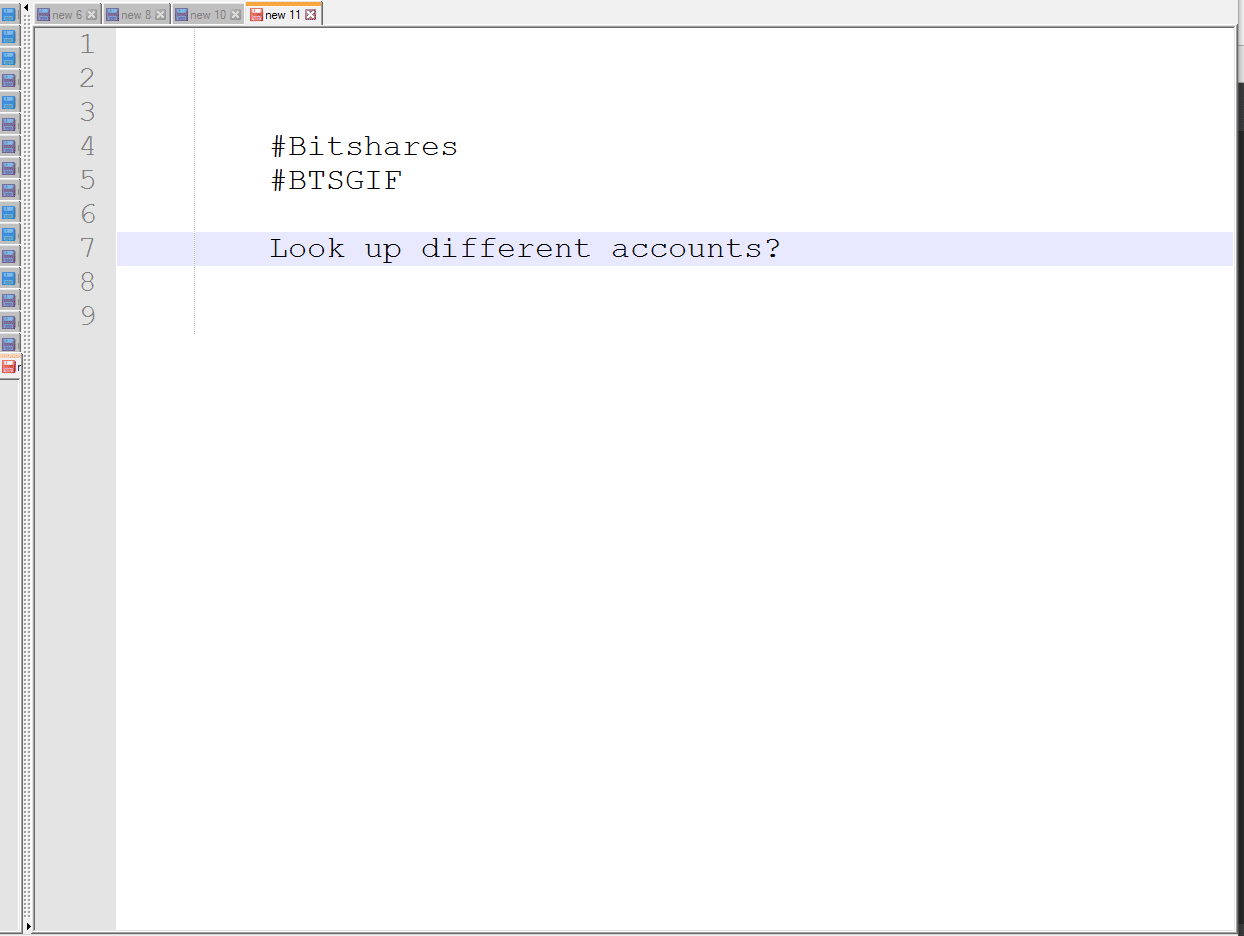
Task: Close the "new 8" tab
Action: tap(160, 15)
